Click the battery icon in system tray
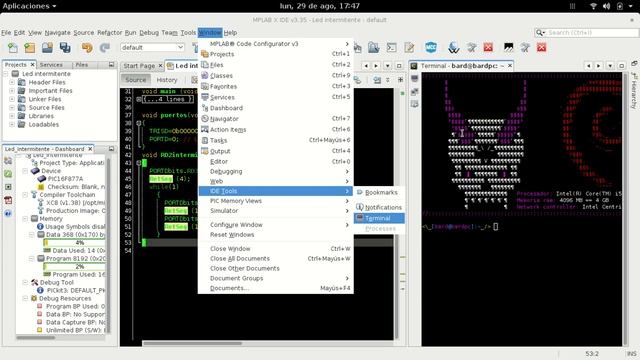 [x=620, y=6]
